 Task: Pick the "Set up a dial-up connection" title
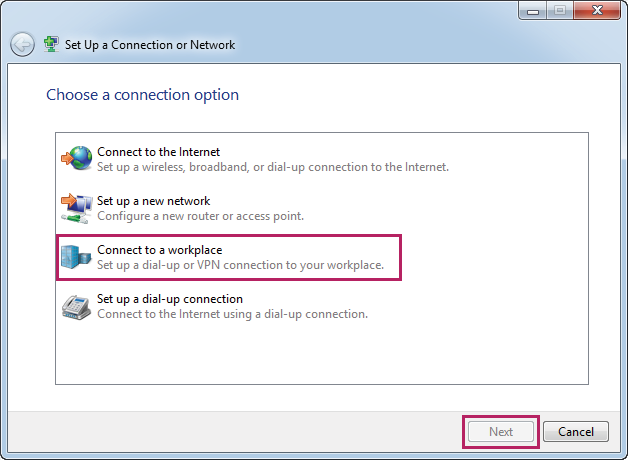pyautogui.click(x=170, y=299)
